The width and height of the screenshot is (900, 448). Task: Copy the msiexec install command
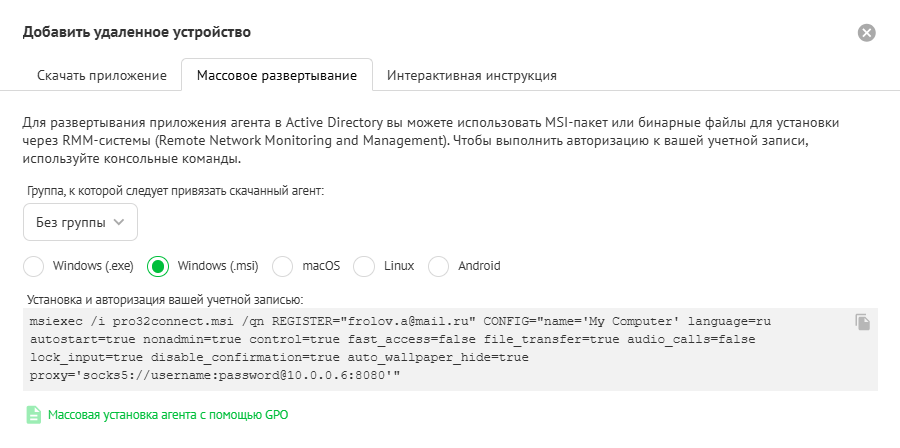(x=863, y=322)
